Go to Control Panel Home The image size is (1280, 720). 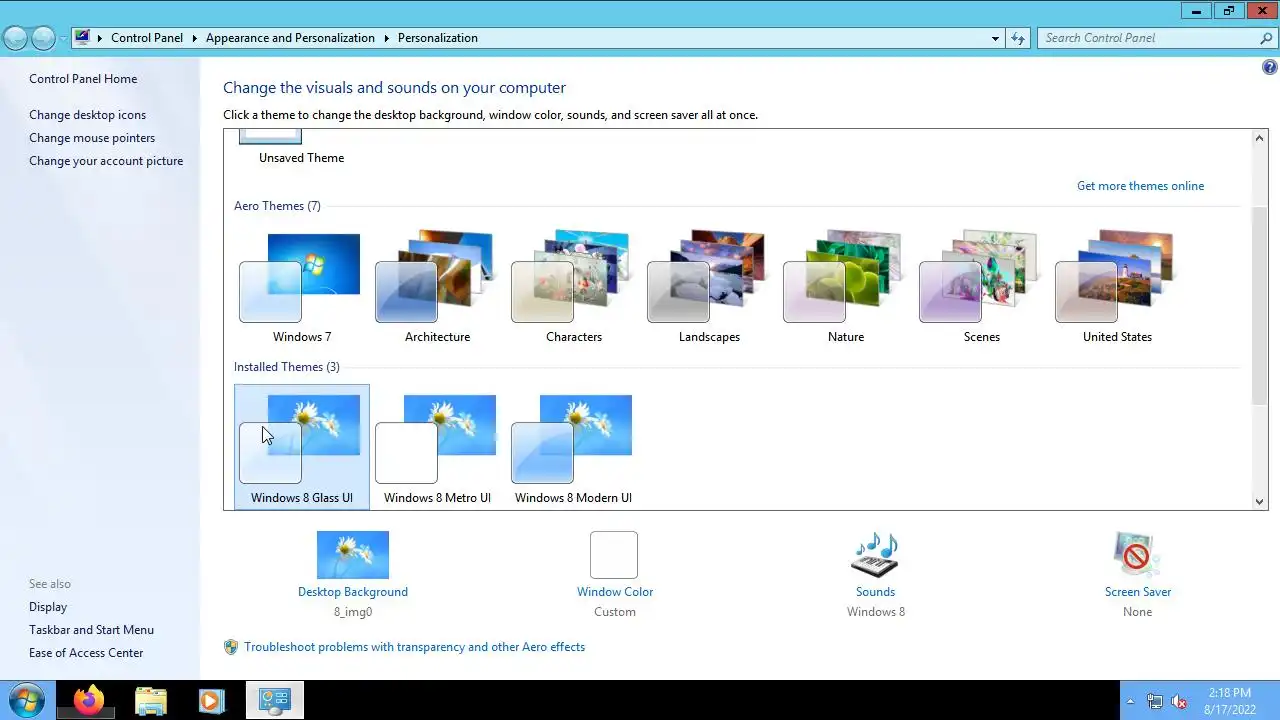83,79
